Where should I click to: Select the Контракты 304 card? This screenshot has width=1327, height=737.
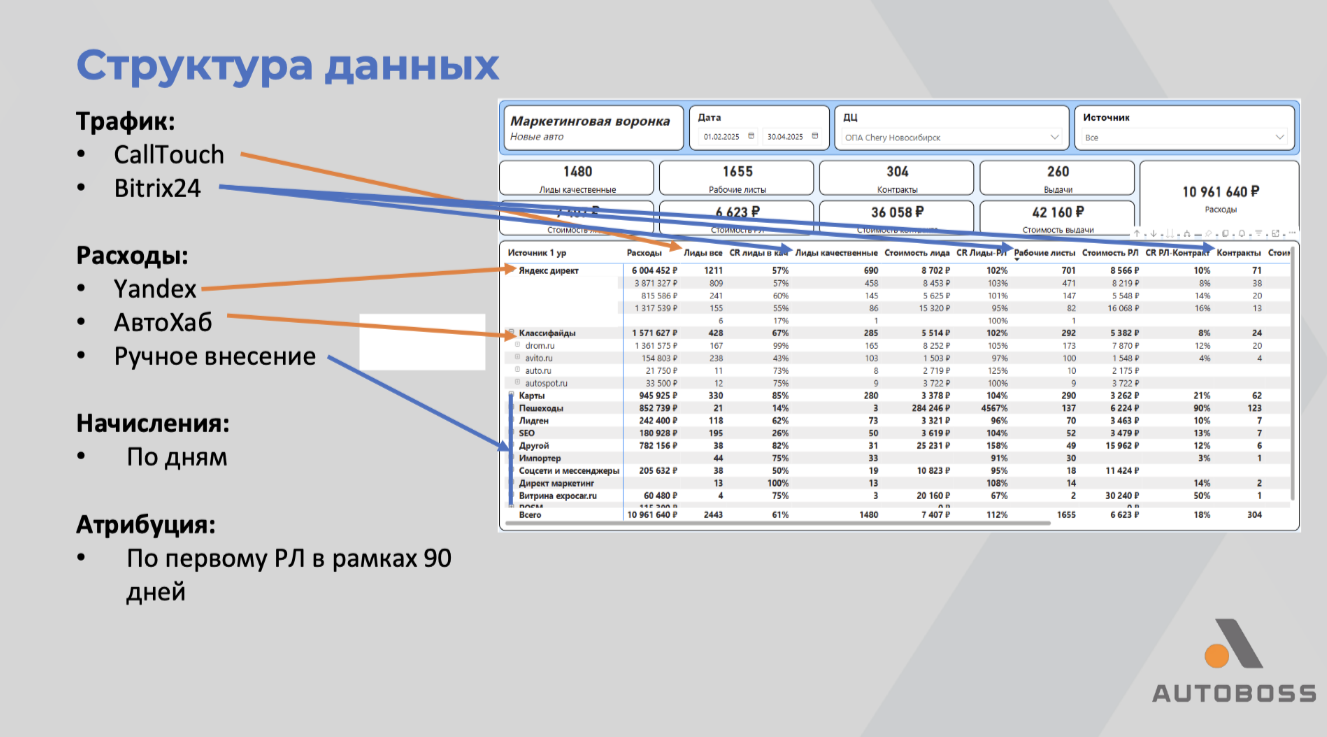[897, 178]
